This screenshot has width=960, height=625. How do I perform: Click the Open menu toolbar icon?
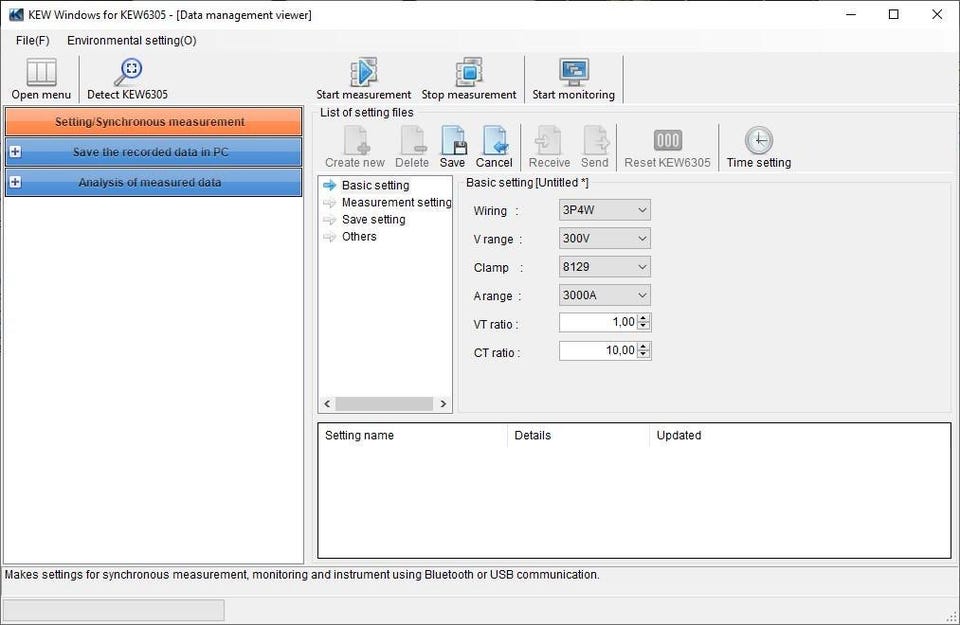tap(41, 72)
